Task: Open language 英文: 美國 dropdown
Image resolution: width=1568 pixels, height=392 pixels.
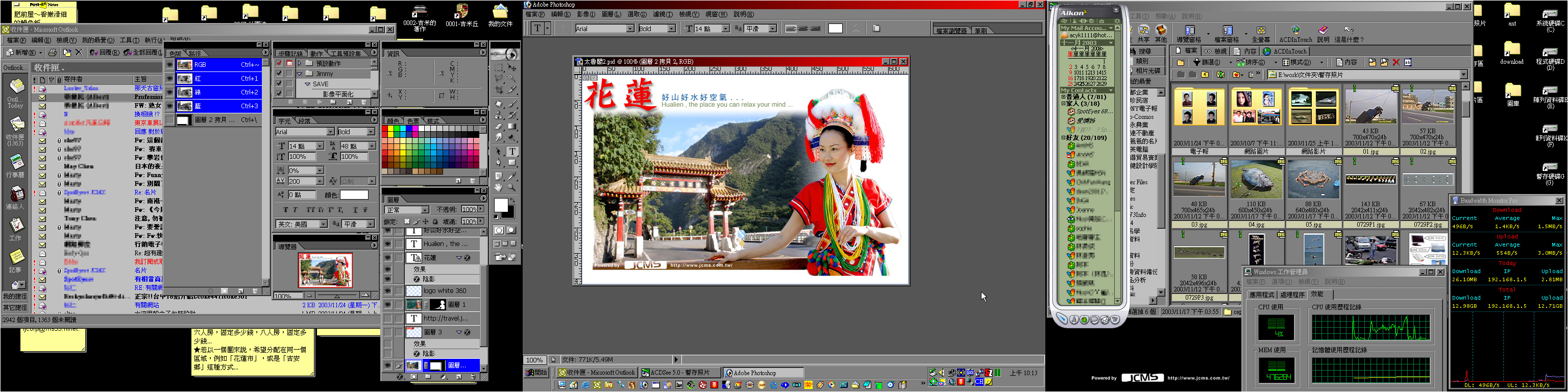Action: (x=323, y=224)
